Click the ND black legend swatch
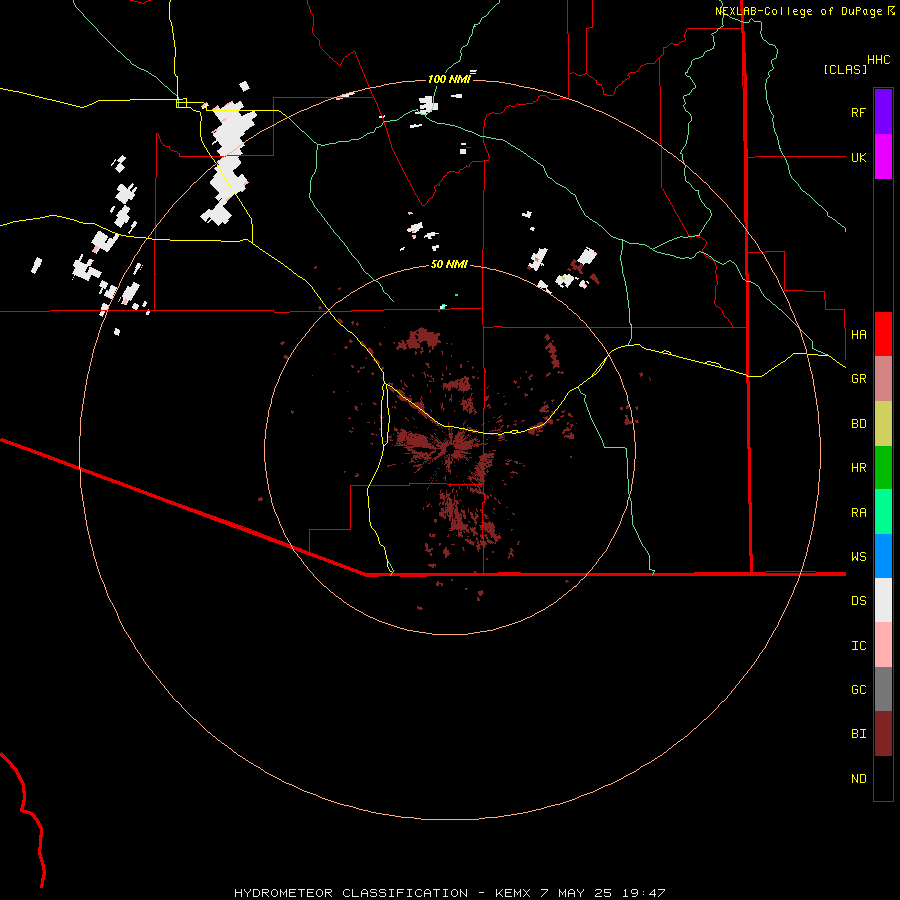The width and height of the screenshot is (900, 900). 883,778
